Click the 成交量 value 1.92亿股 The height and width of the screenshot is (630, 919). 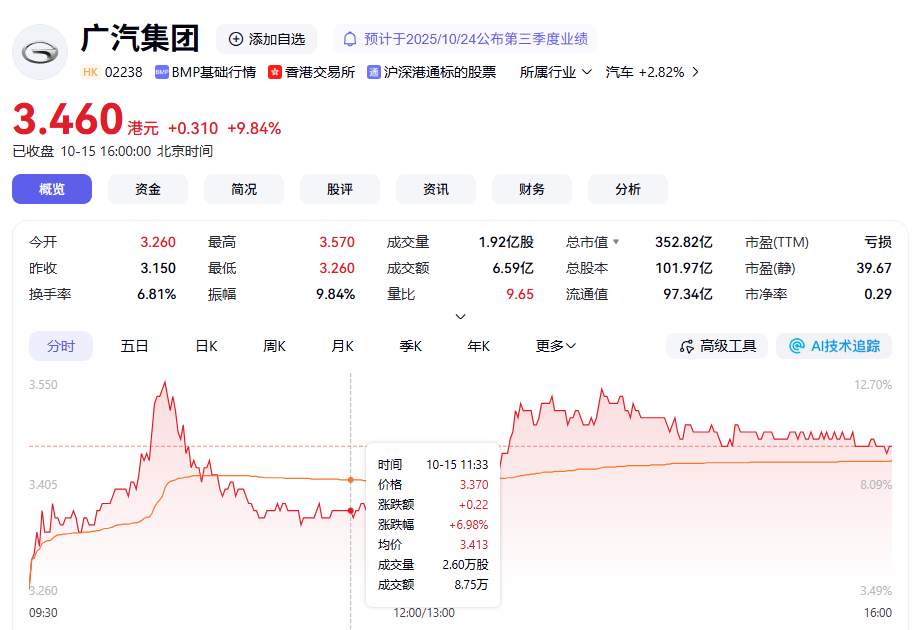point(506,242)
